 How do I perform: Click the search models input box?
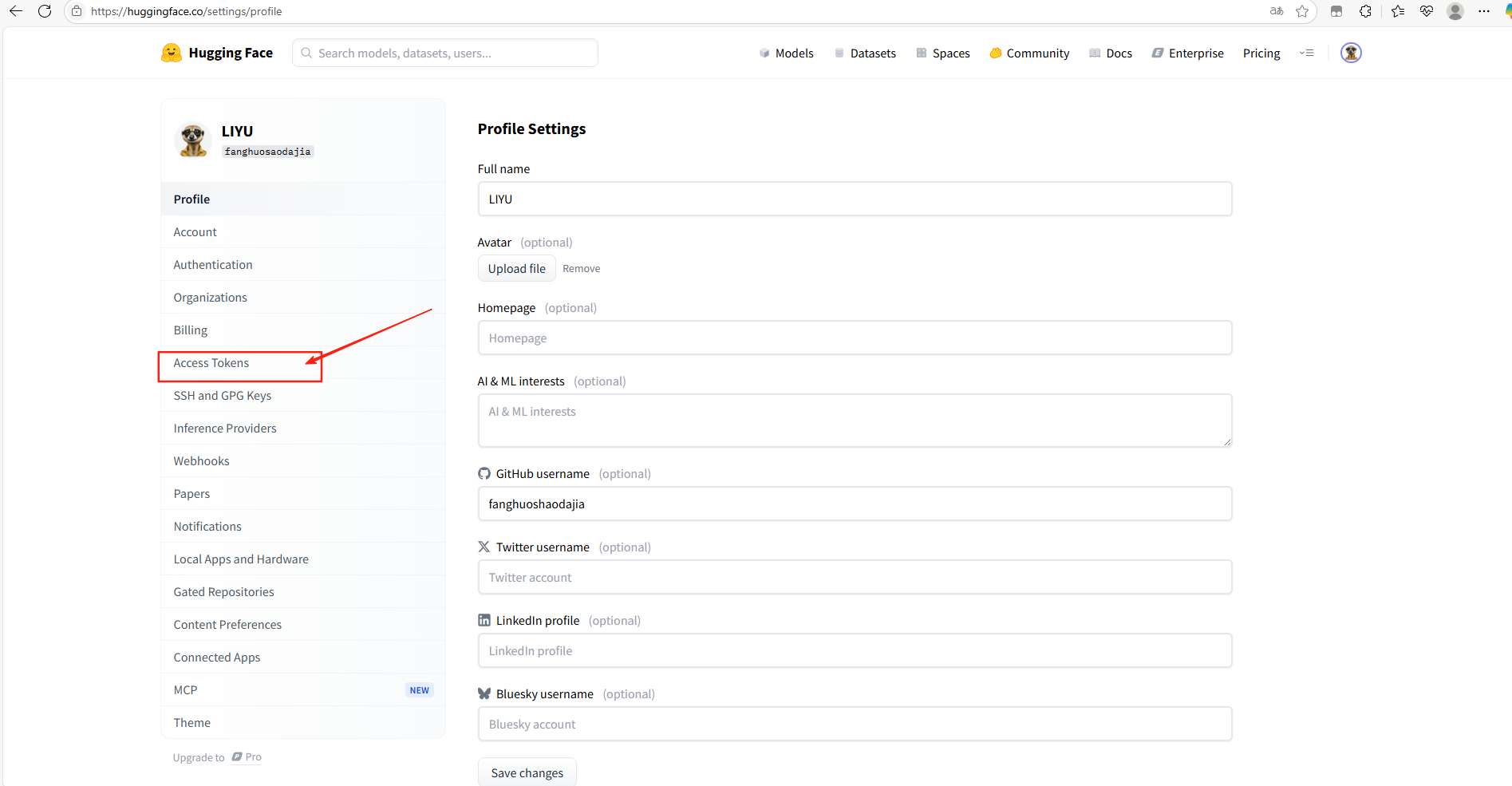(445, 53)
